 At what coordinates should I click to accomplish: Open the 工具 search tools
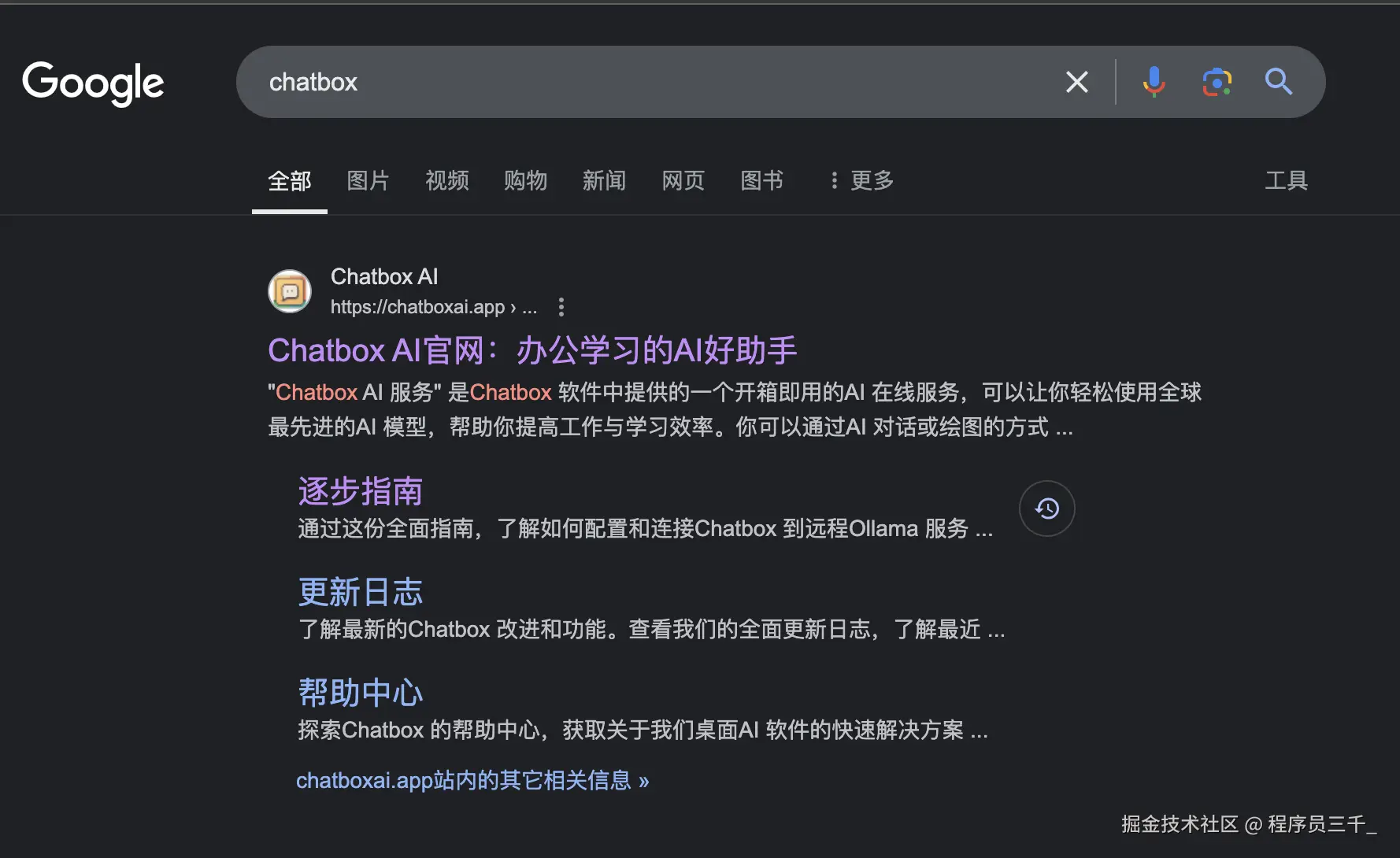tap(1286, 181)
